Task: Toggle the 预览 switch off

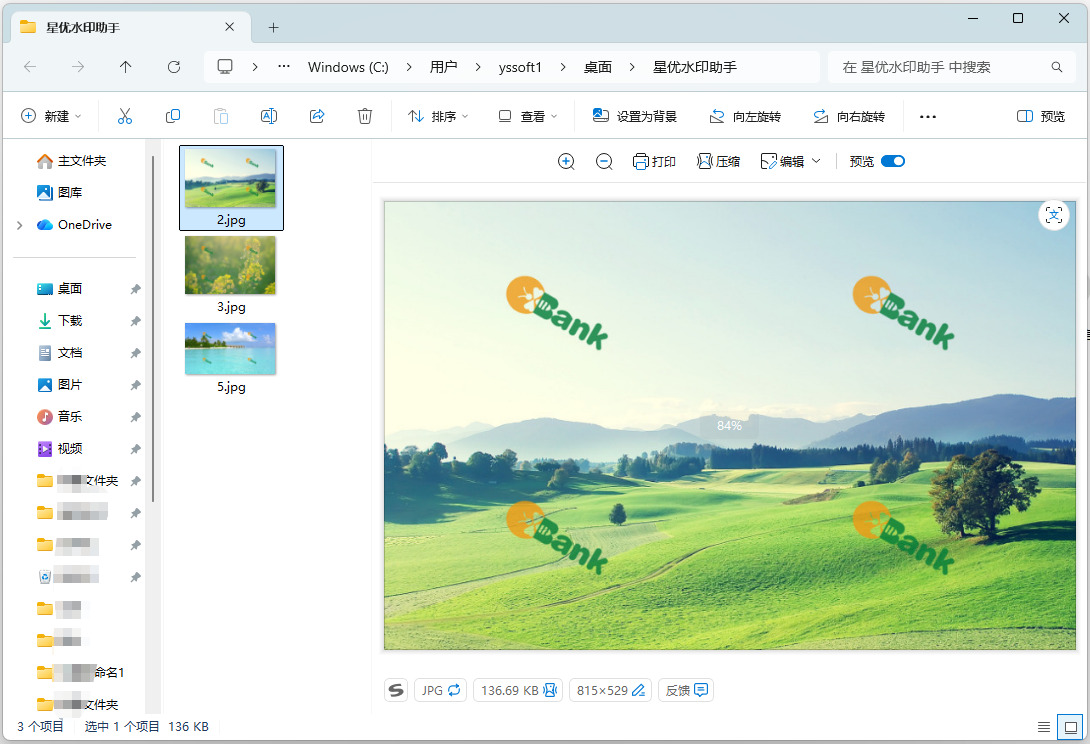Action: 893,161
